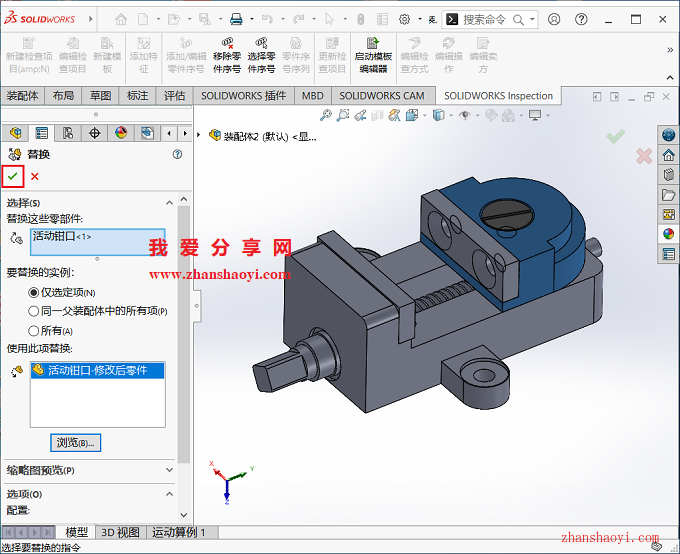Open the 布局 ribbon tab

[x=63, y=95]
